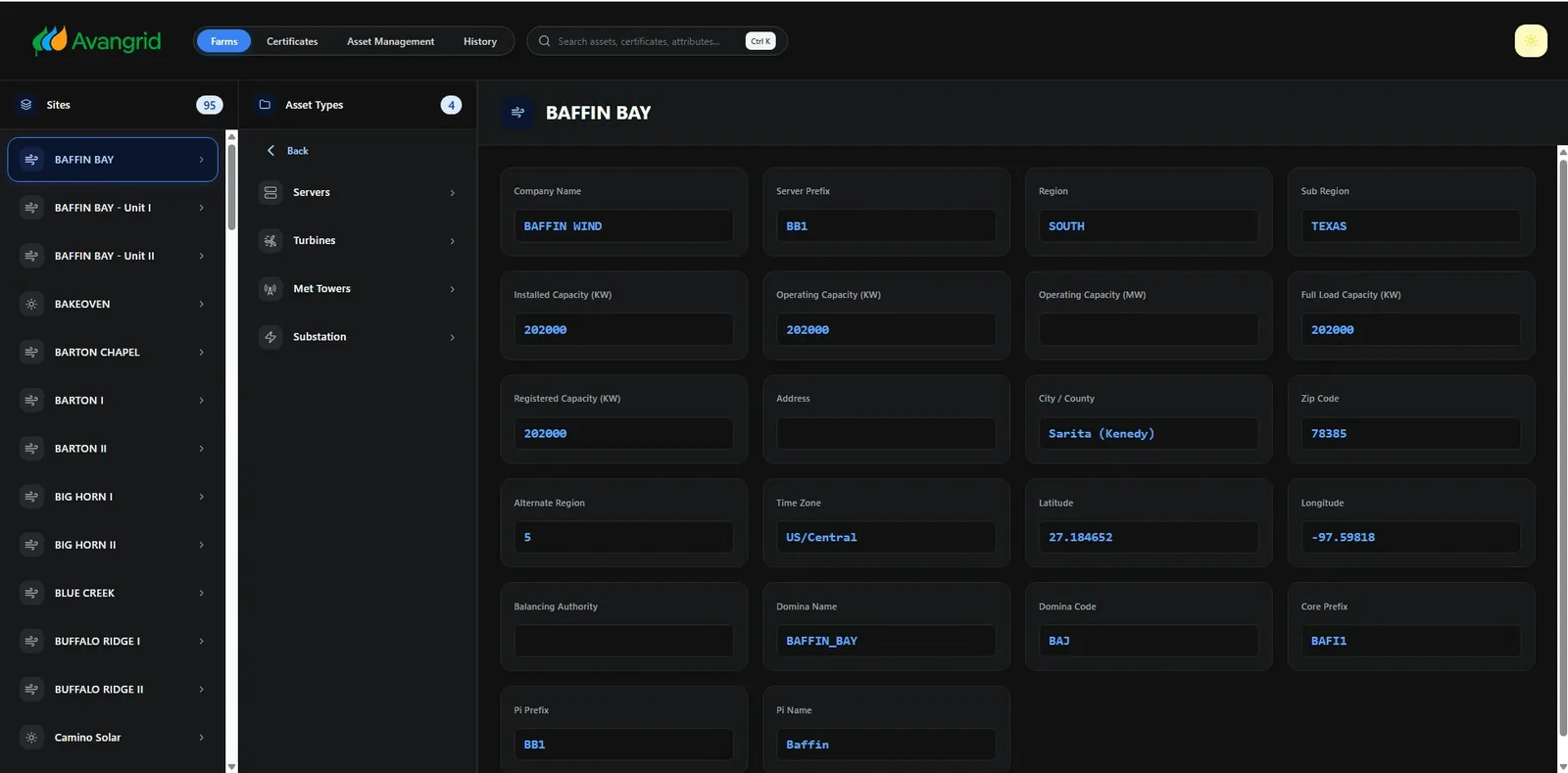Image resolution: width=1568 pixels, height=773 pixels.
Task: Expand the BIG HORN II chevron
Action: 201,545
